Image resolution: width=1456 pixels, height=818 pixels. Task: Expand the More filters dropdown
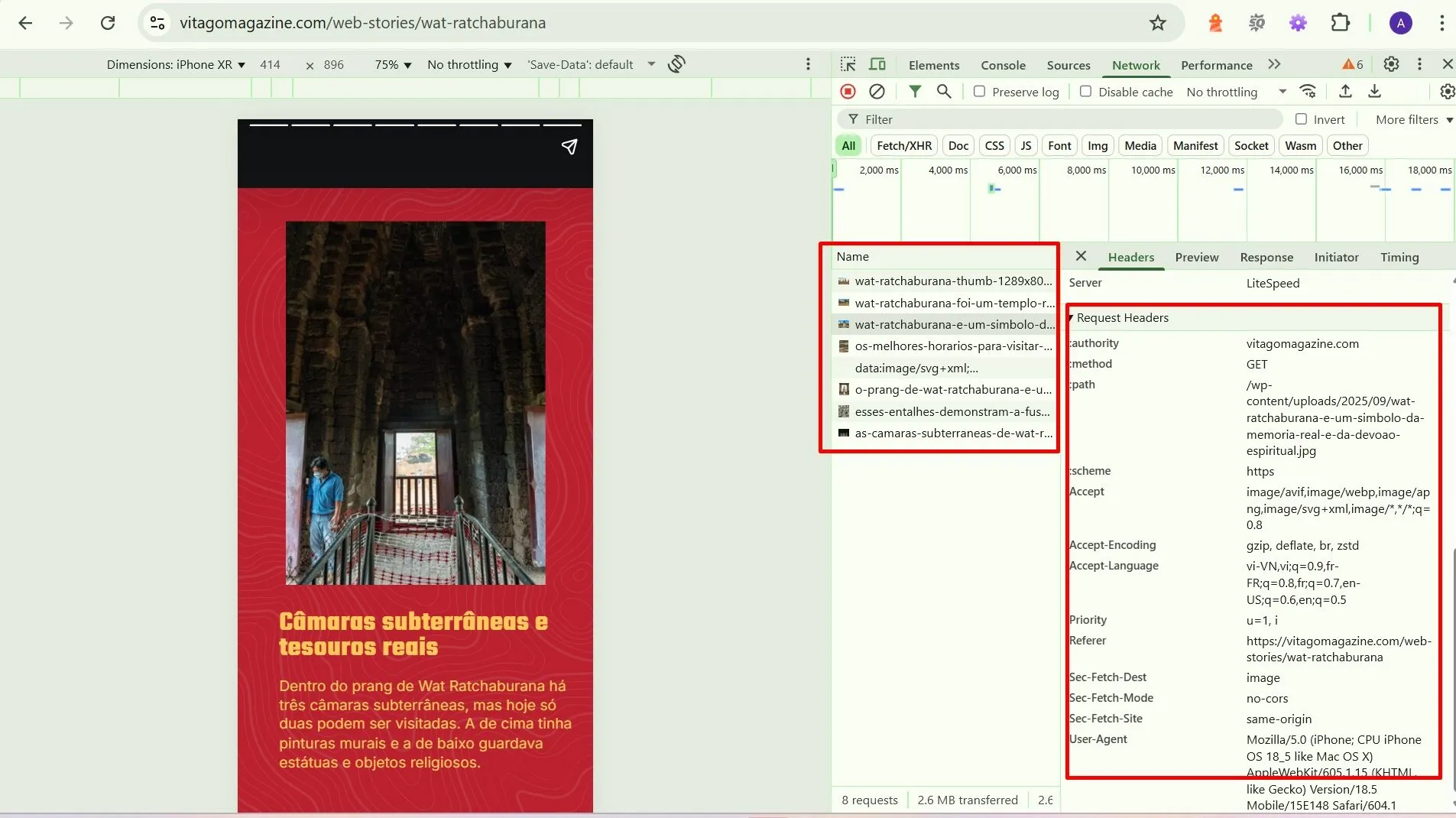1410,119
